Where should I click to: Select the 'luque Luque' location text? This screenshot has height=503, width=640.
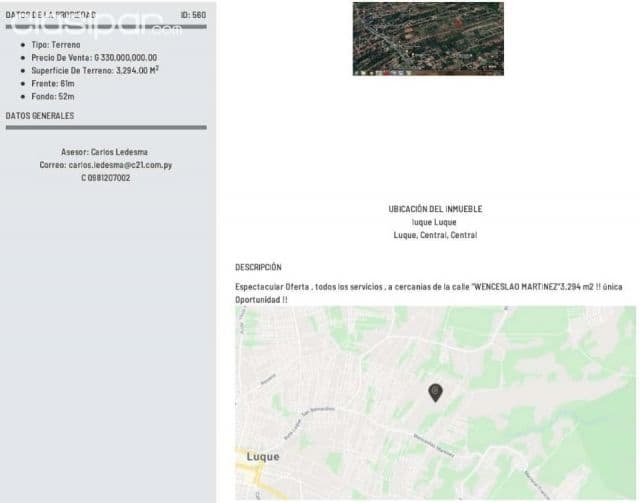tap(434, 222)
